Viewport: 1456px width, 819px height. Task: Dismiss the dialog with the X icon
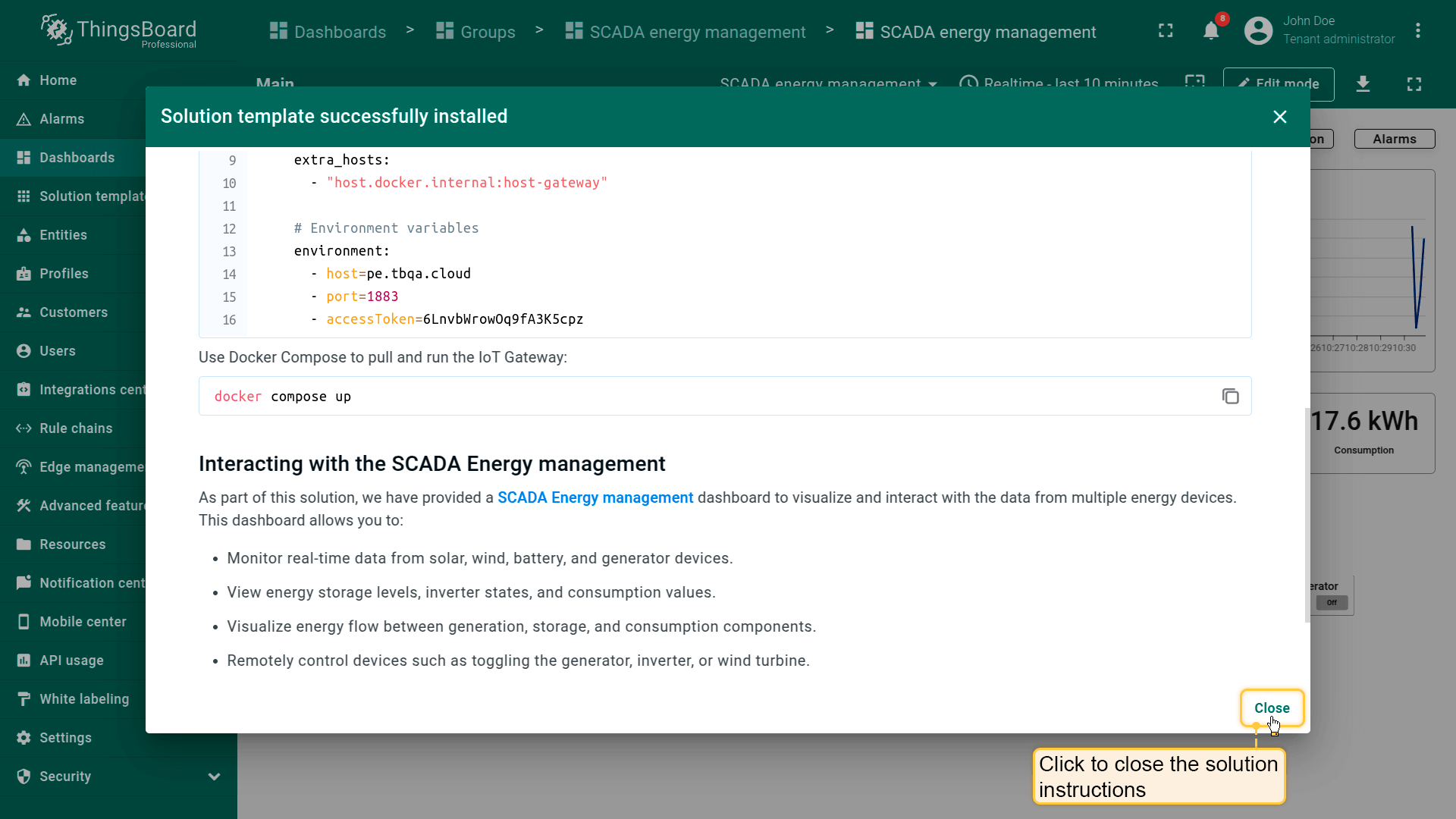[x=1279, y=117]
